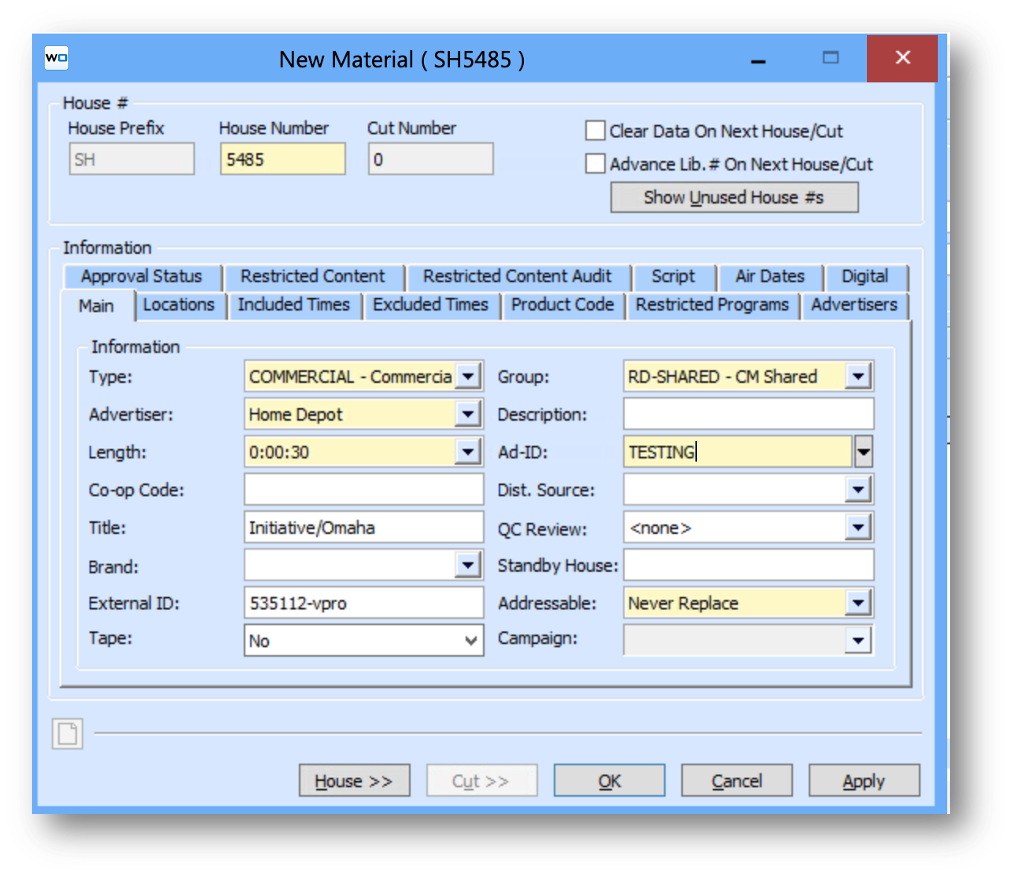Image resolution: width=1012 pixels, height=876 pixels.
Task: Open the QC Review dropdown
Action: click(858, 528)
